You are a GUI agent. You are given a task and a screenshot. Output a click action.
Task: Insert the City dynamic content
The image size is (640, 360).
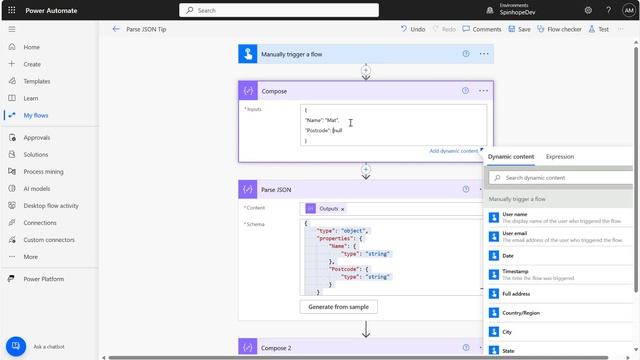pos(559,332)
